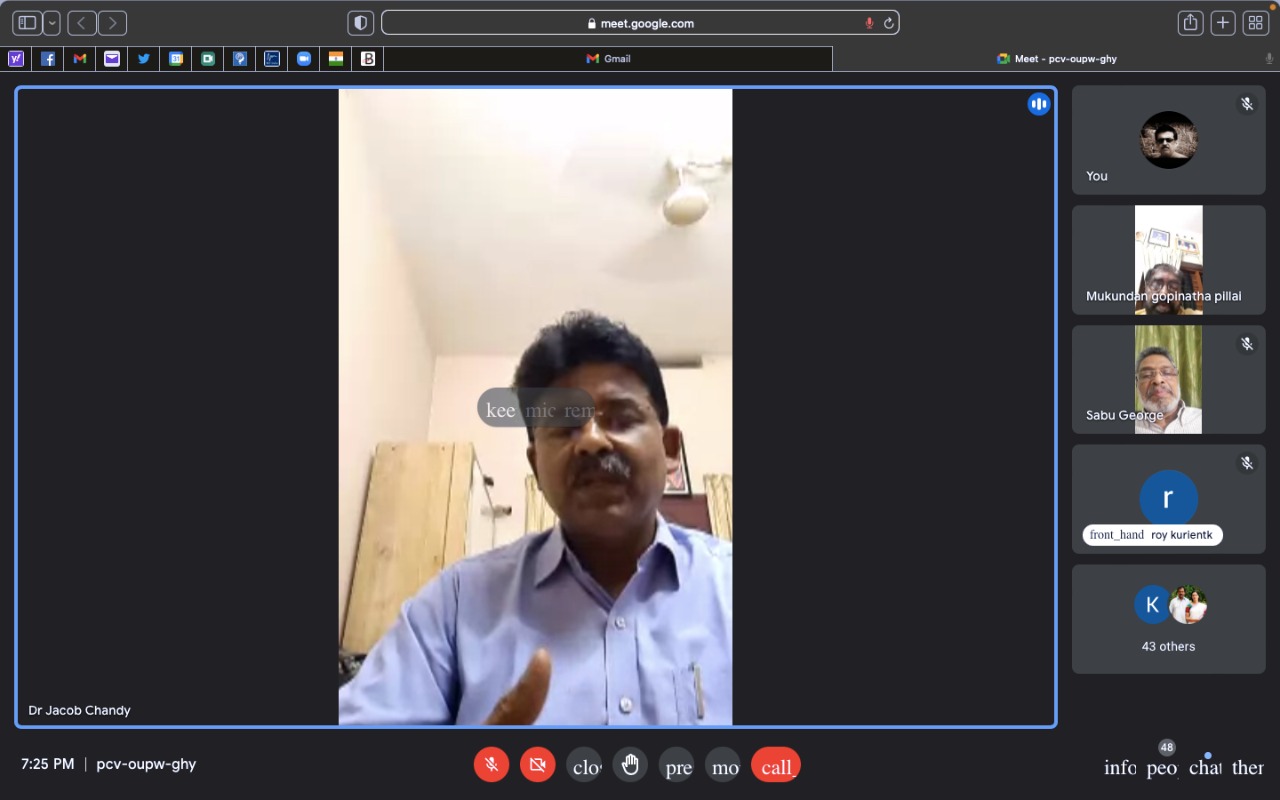Screen dimensions: 1280x800
Task: Select your own 'You' participant tile
Action: tap(1168, 140)
